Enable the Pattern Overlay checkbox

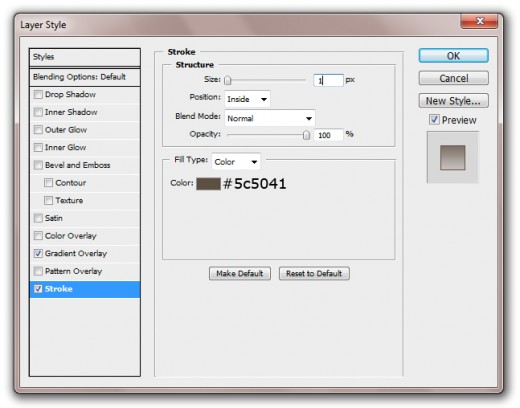pos(38,271)
